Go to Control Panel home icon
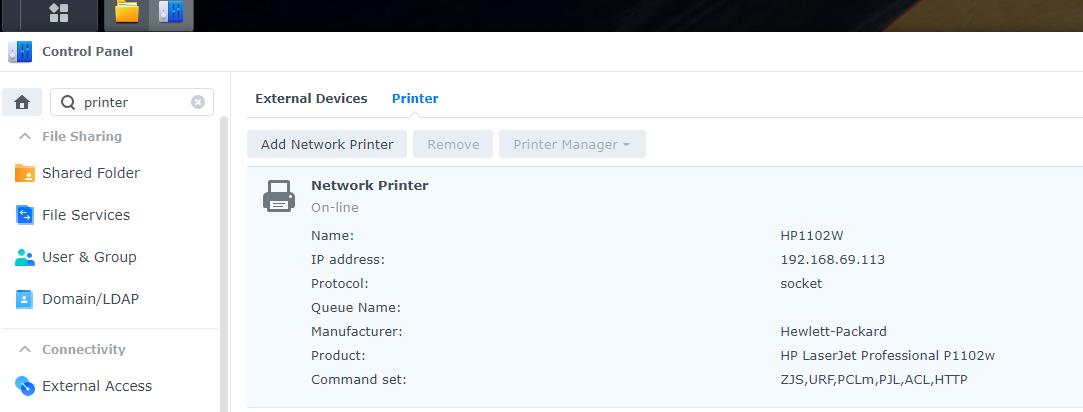The height and width of the screenshot is (412, 1083). click(x=22, y=102)
